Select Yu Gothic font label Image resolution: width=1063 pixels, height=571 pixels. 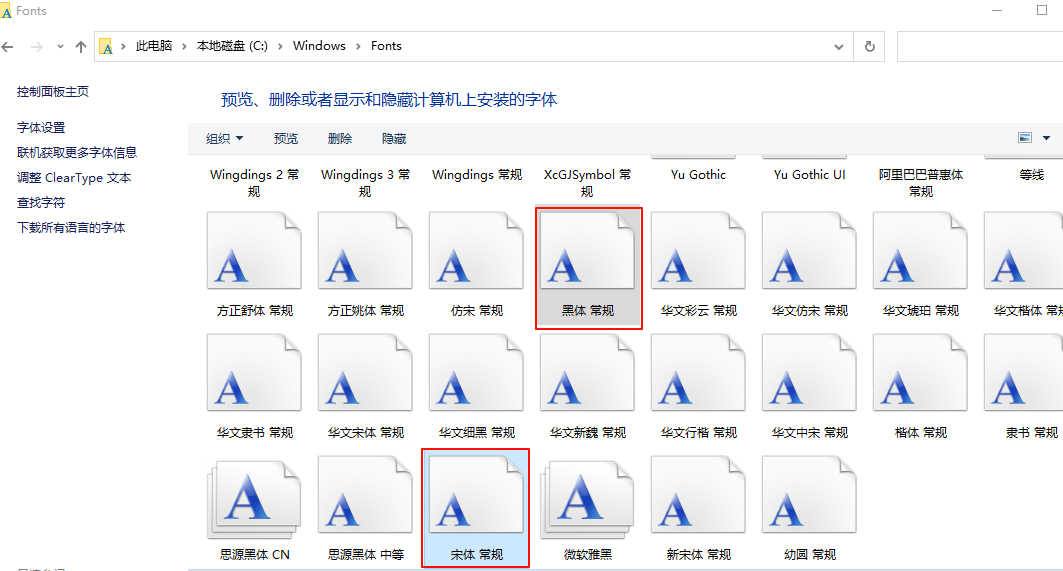pos(699,175)
